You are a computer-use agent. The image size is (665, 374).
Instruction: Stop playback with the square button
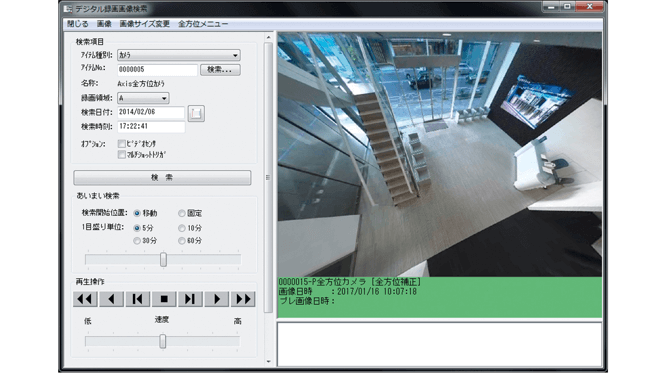click(x=164, y=299)
